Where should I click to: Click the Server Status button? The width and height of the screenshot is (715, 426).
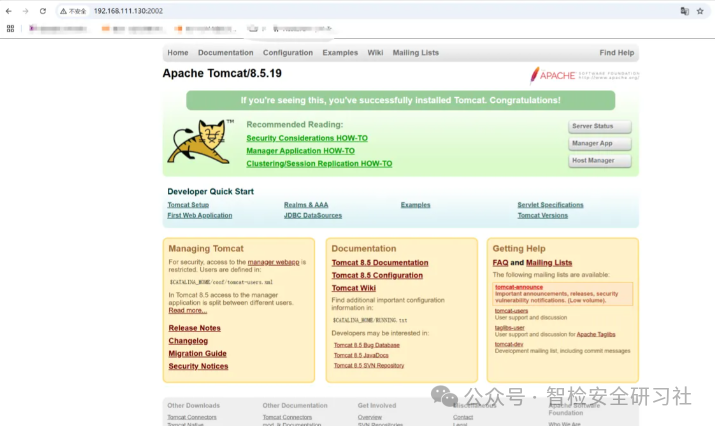600,126
